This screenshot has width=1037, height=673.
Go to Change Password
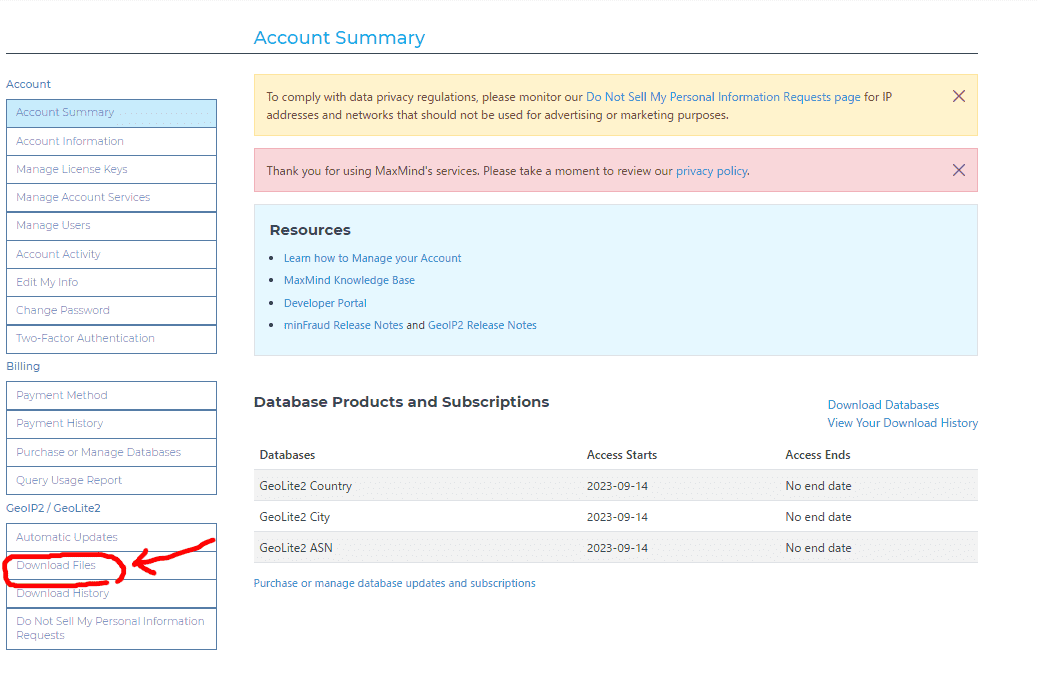click(x=111, y=311)
